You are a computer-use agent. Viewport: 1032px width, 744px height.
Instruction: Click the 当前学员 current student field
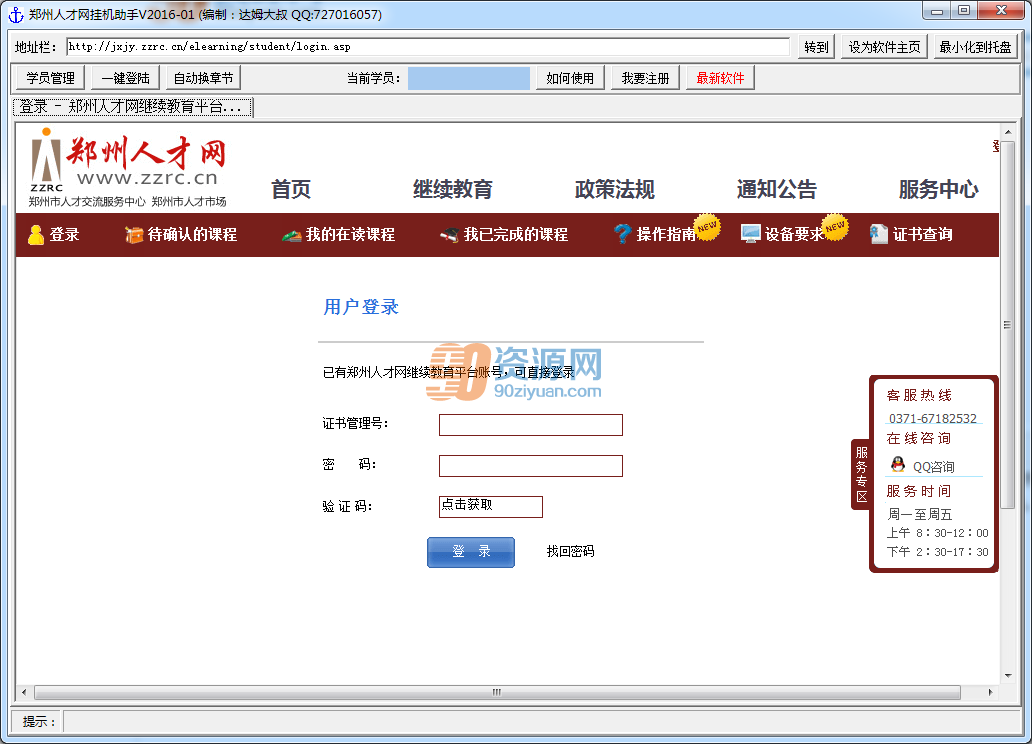(469, 78)
